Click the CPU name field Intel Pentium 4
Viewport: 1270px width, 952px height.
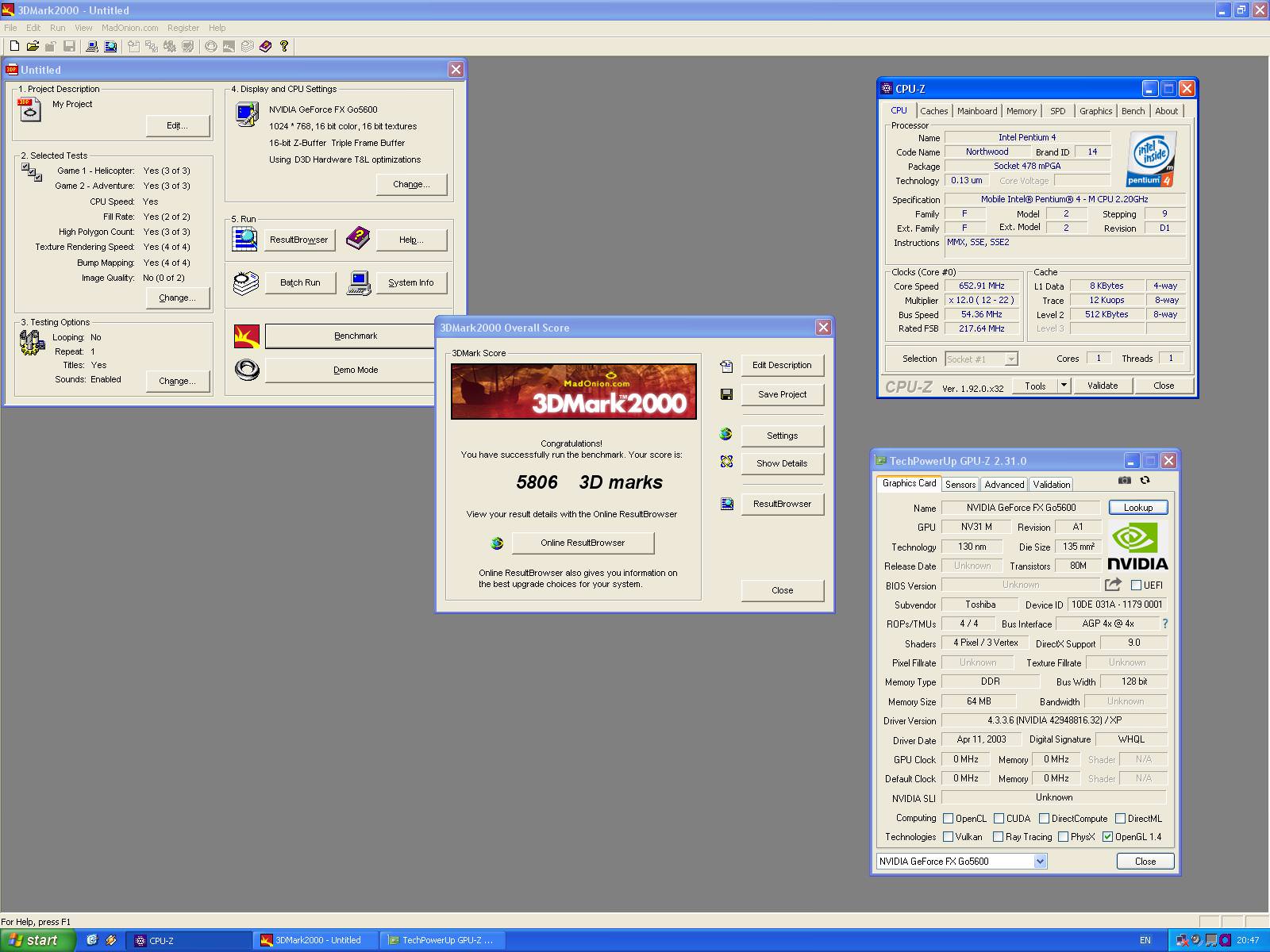(x=1027, y=137)
